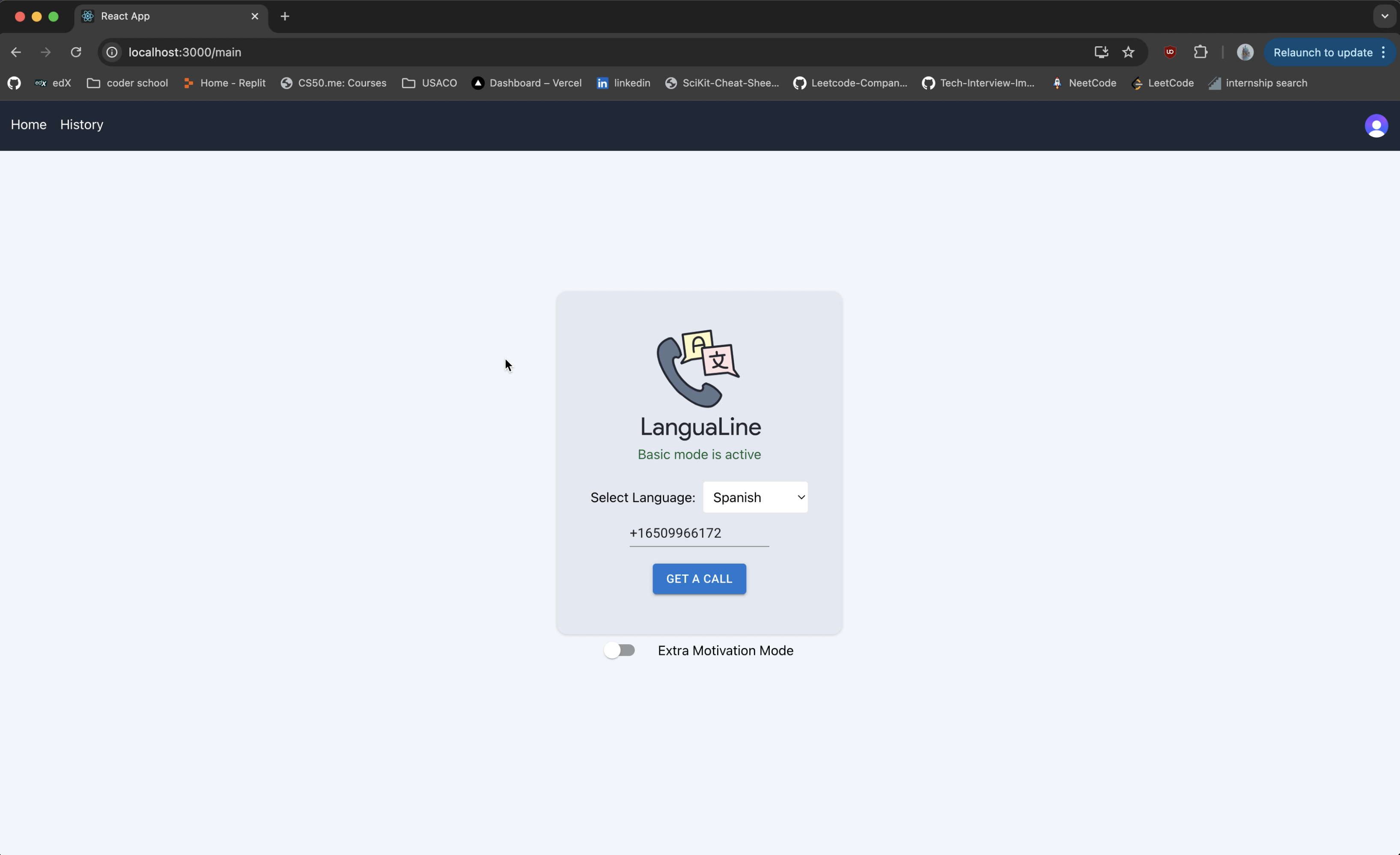1400x855 pixels.
Task: Open a new browser tab
Action: pos(285,16)
